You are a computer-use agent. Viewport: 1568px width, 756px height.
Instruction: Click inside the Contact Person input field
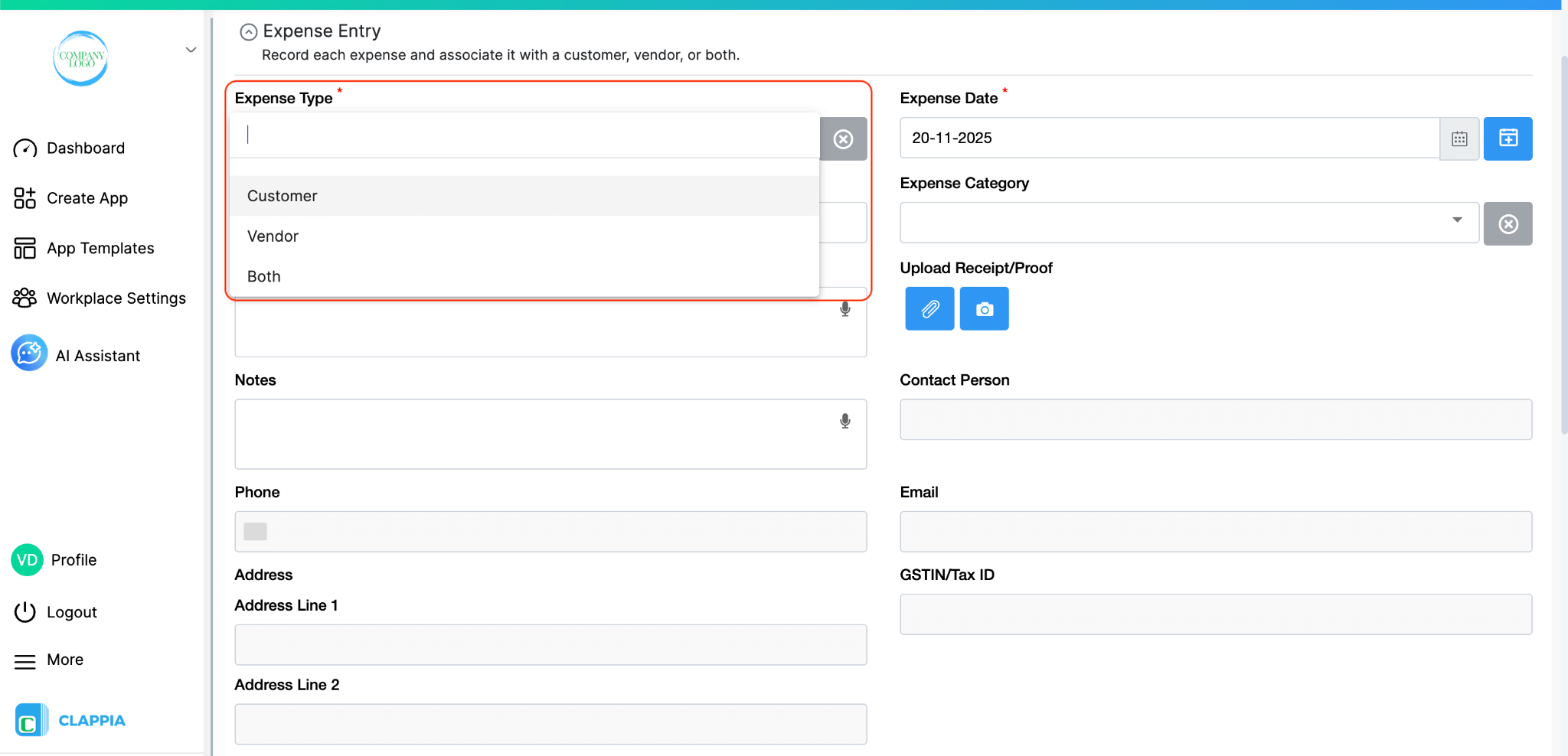tap(1214, 419)
